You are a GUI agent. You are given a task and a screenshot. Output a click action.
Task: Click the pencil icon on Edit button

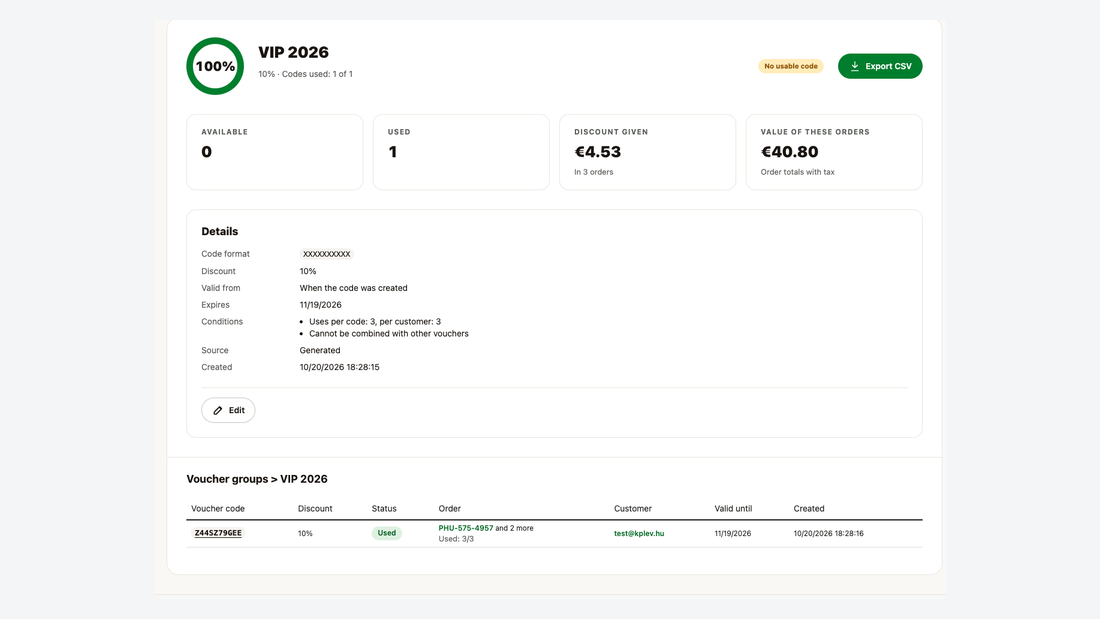(217, 411)
